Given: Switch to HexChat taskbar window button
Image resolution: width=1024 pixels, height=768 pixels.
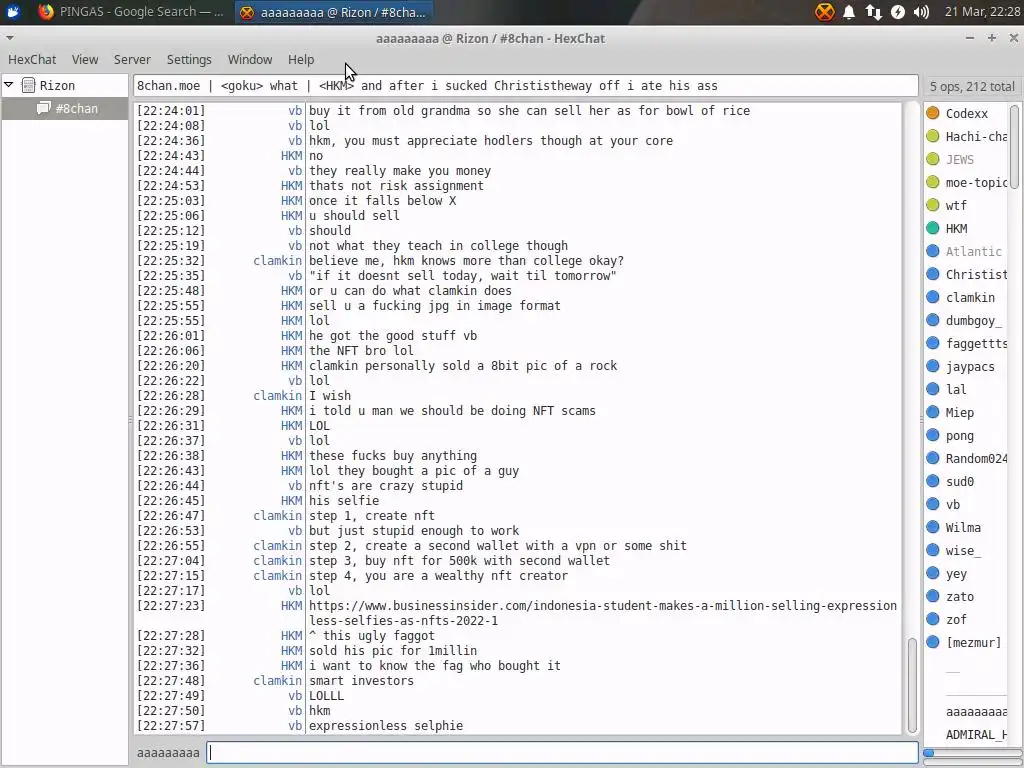Looking at the screenshot, I should [333, 12].
